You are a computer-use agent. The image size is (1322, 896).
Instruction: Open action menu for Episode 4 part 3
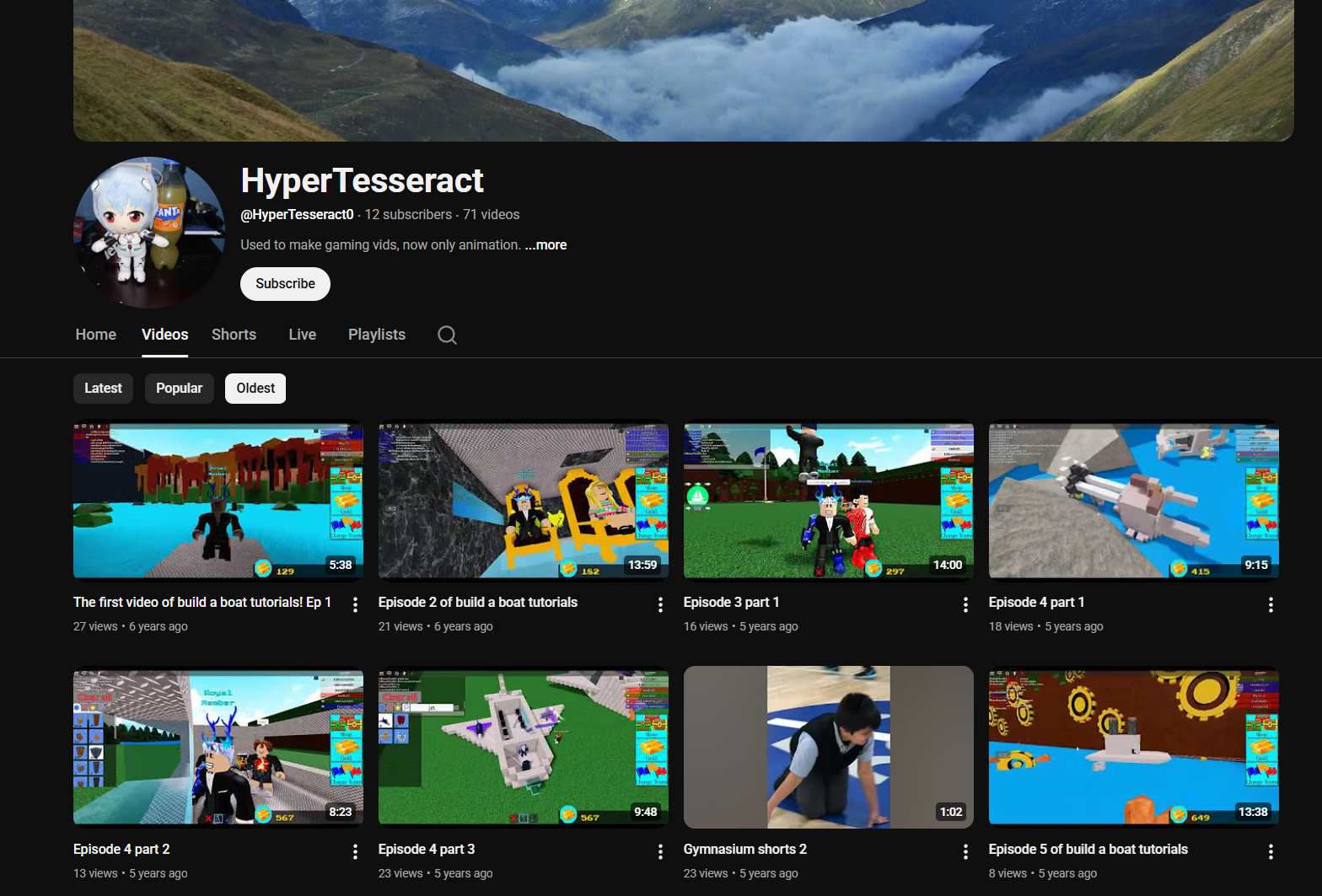pyautogui.click(x=660, y=851)
